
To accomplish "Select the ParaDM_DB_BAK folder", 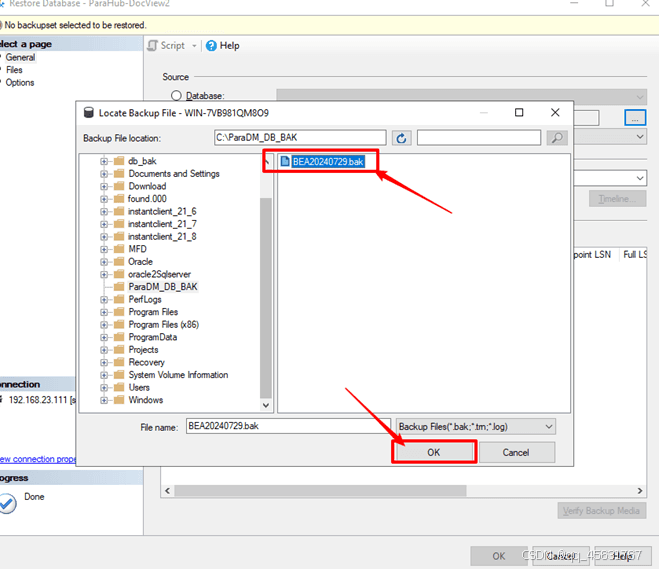I will pos(162,287).
